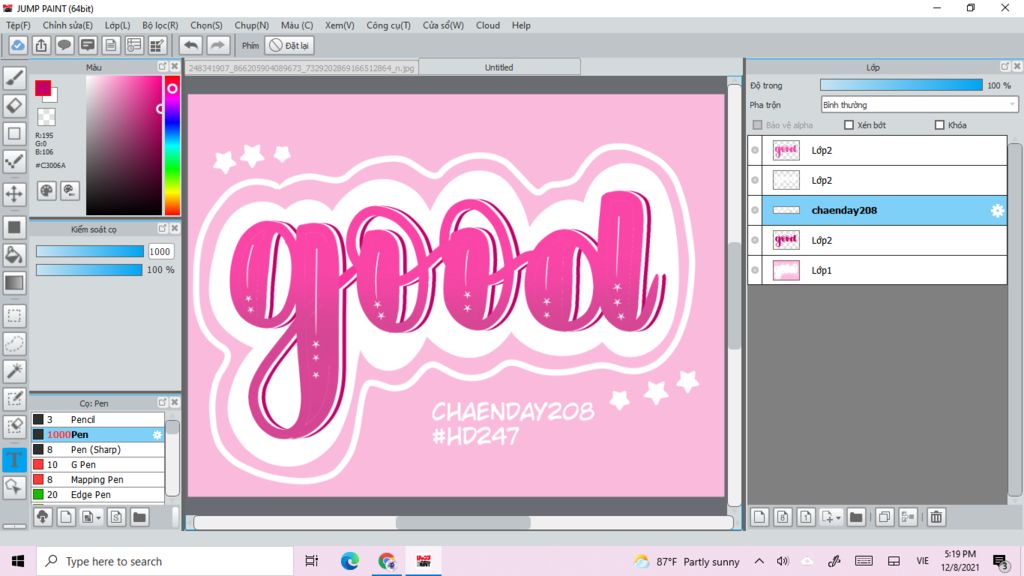Select the Bucket fill tool
The height and width of the screenshot is (576, 1024).
tap(14, 255)
